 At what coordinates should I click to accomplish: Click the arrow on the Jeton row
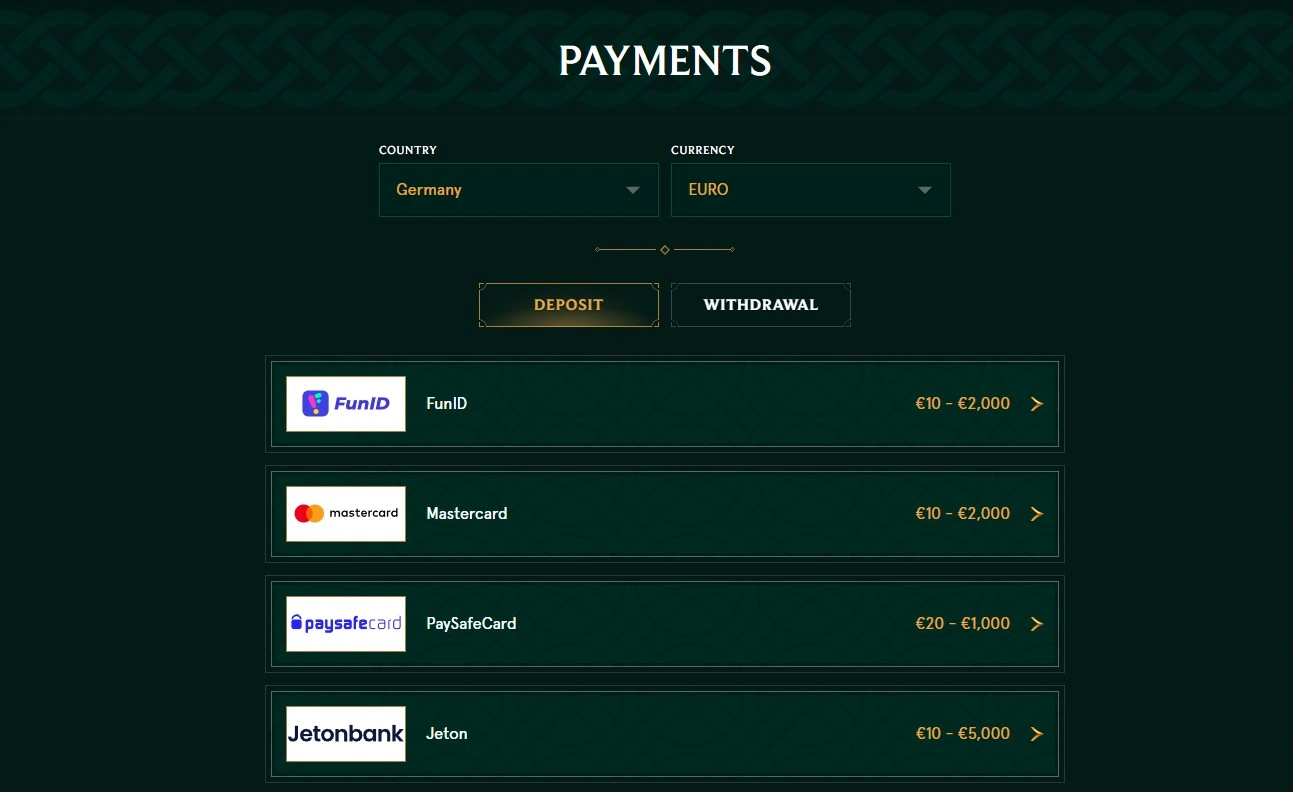(1037, 734)
